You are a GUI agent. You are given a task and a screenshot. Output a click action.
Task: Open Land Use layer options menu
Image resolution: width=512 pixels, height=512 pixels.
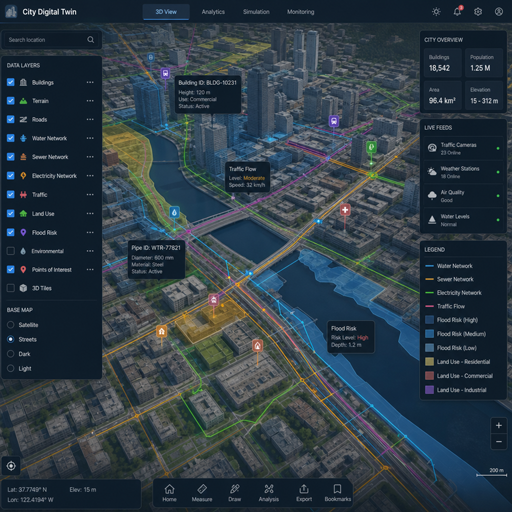(x=90, y=213)
